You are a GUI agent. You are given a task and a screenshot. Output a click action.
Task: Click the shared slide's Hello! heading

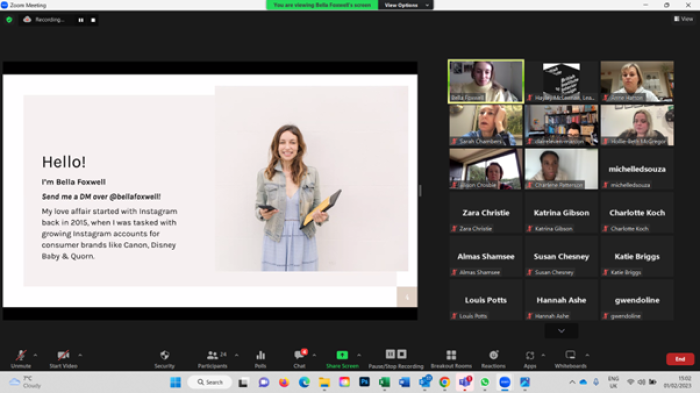coord(64,162)
